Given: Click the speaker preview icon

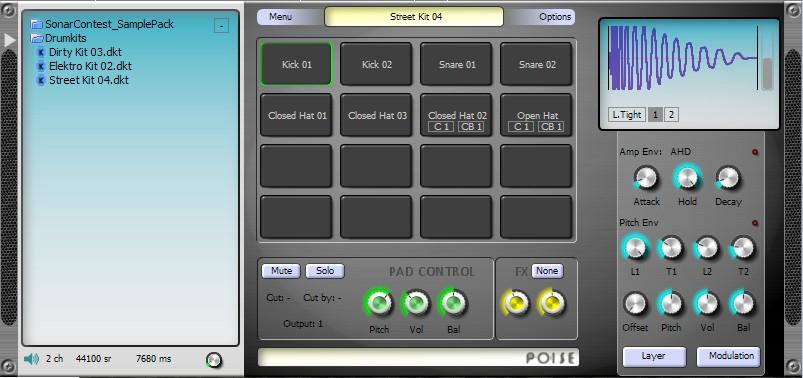Looking at the screenshot, I should tap(31, 359).
